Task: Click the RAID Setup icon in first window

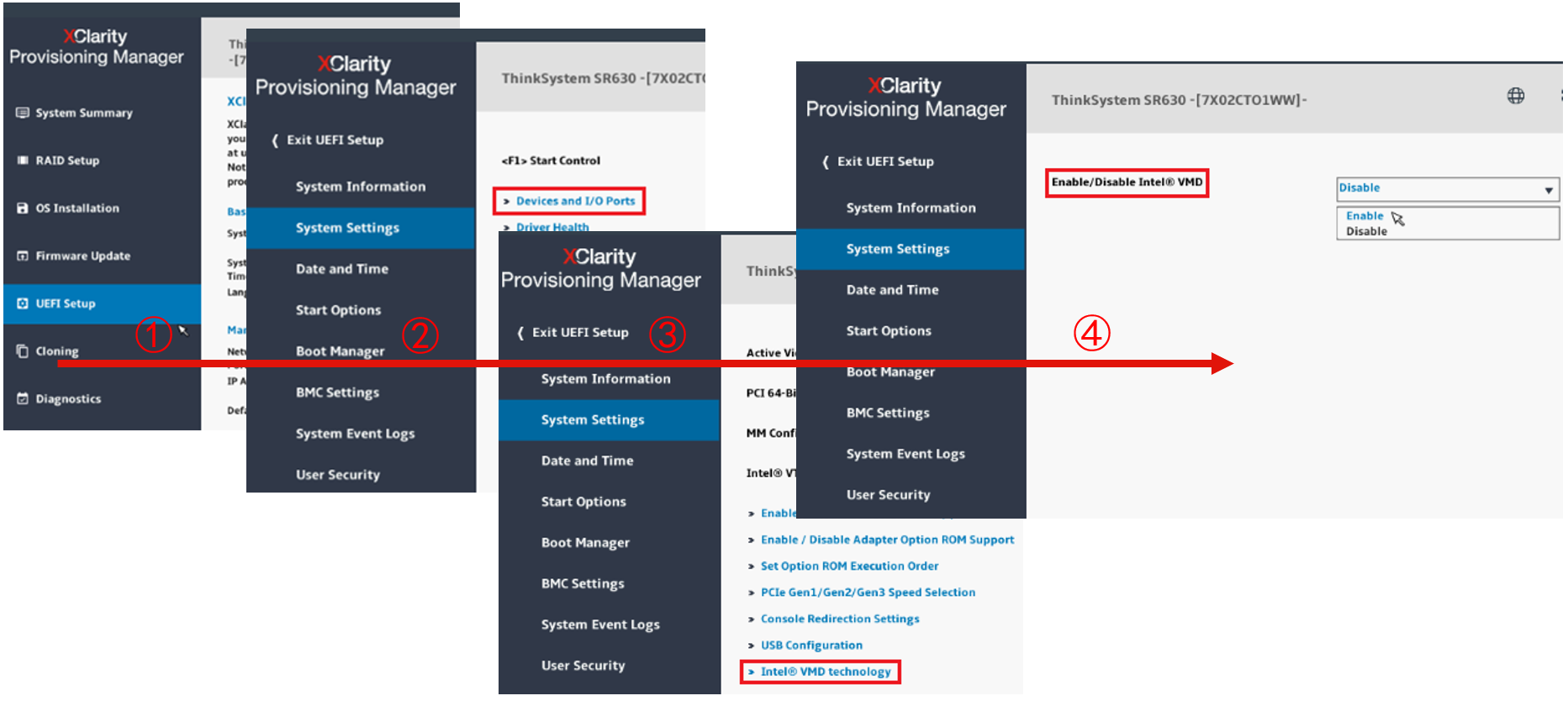Action: [x=23, y=161]
